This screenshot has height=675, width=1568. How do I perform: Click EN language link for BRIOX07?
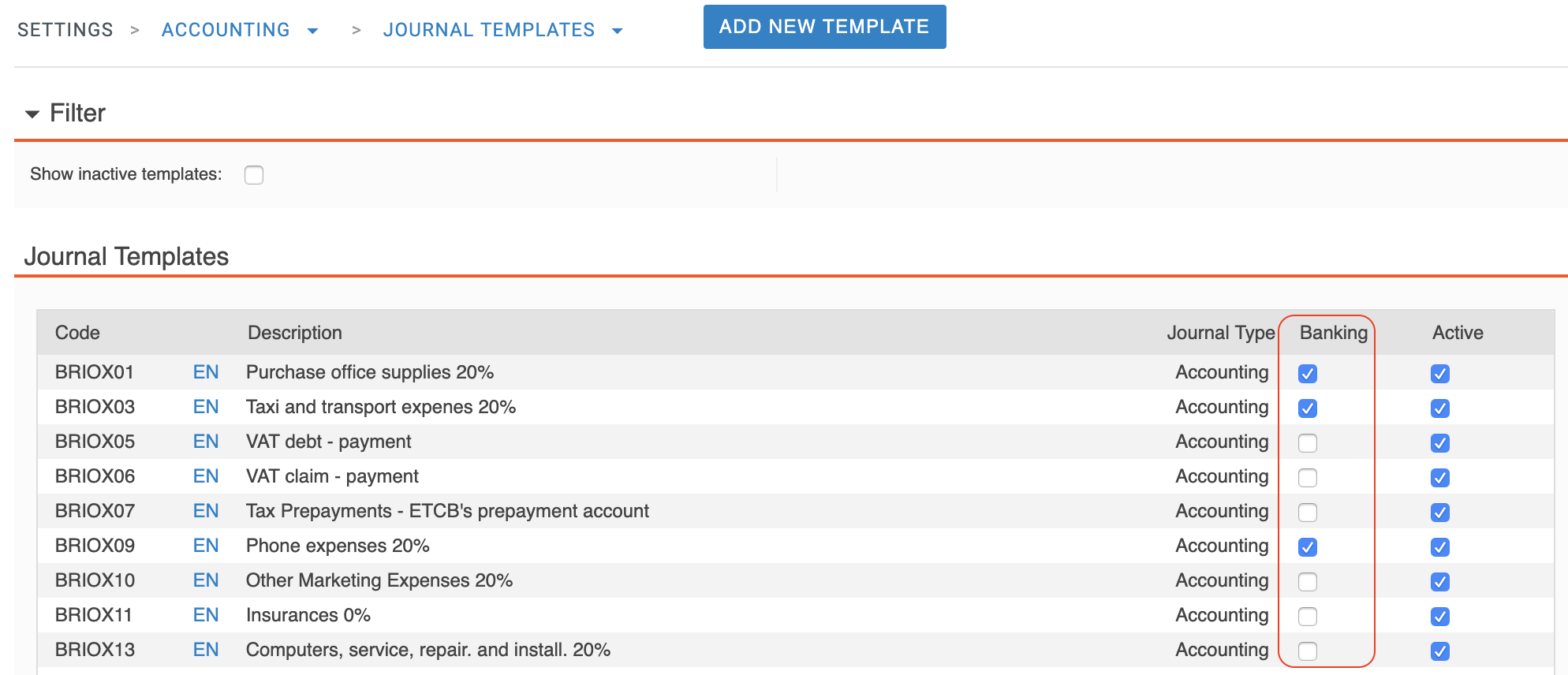pyautogui.click(x=206, y=511)
